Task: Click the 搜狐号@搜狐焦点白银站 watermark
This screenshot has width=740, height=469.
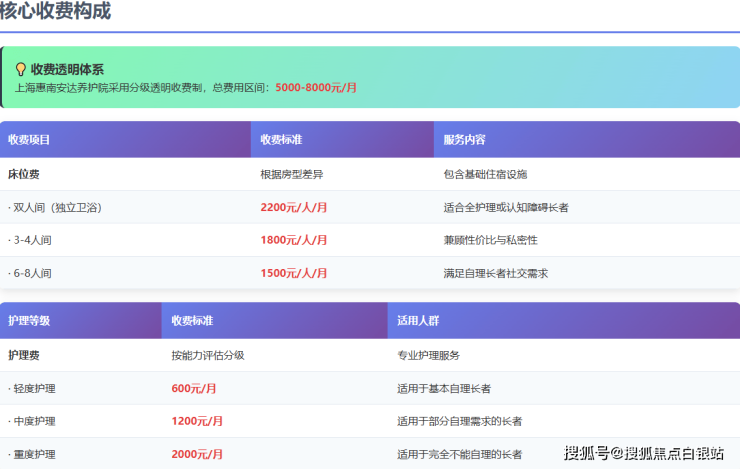Action: point(643,453)
